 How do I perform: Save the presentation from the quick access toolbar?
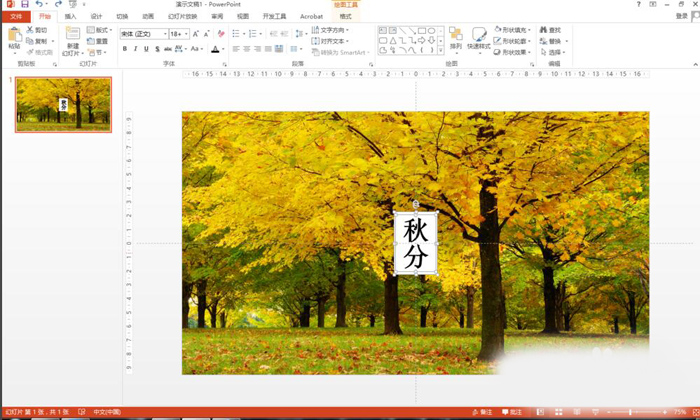24,4
